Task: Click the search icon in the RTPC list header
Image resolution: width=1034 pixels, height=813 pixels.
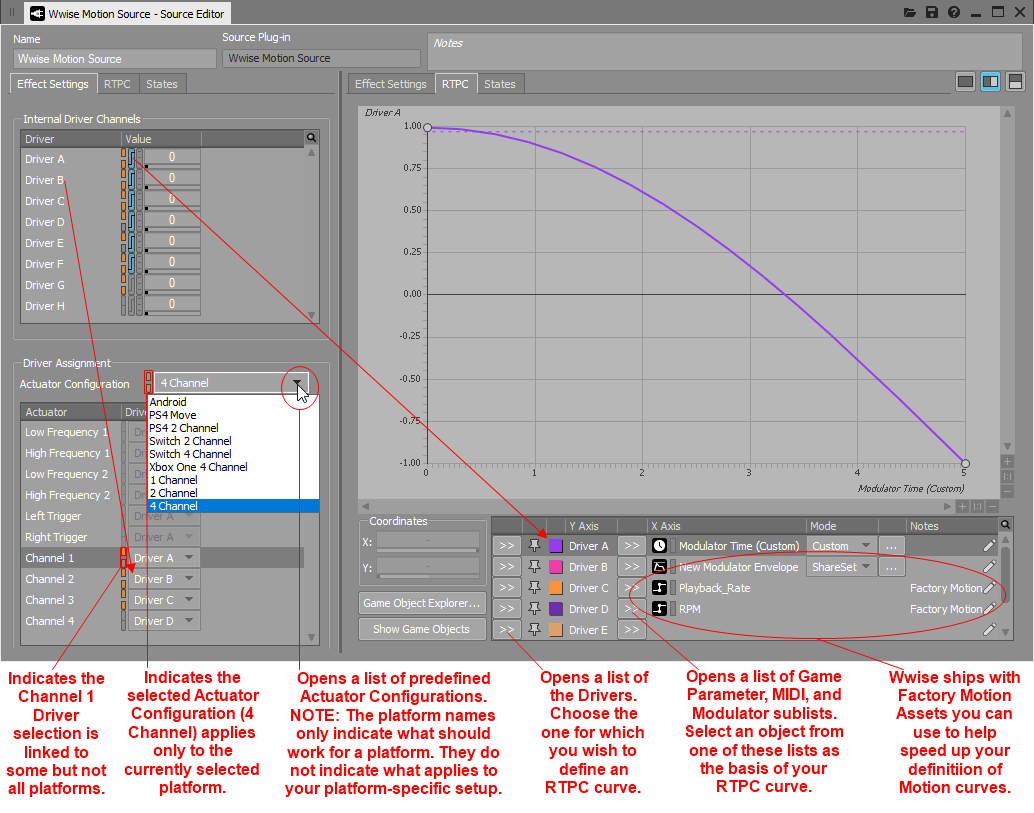Action: pos(1005,525)
